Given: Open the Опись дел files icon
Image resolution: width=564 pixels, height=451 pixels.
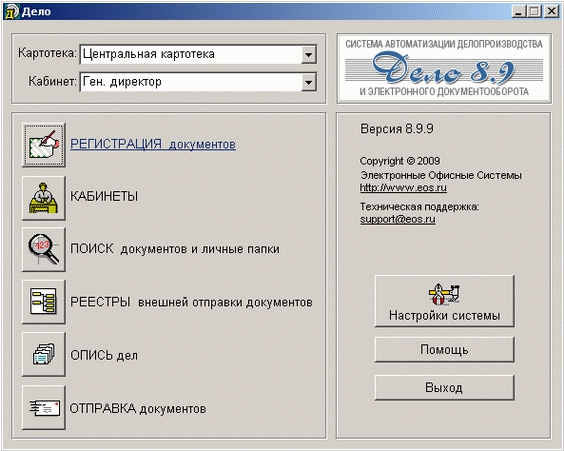Looking at the screenshot, I should point(44,354).
